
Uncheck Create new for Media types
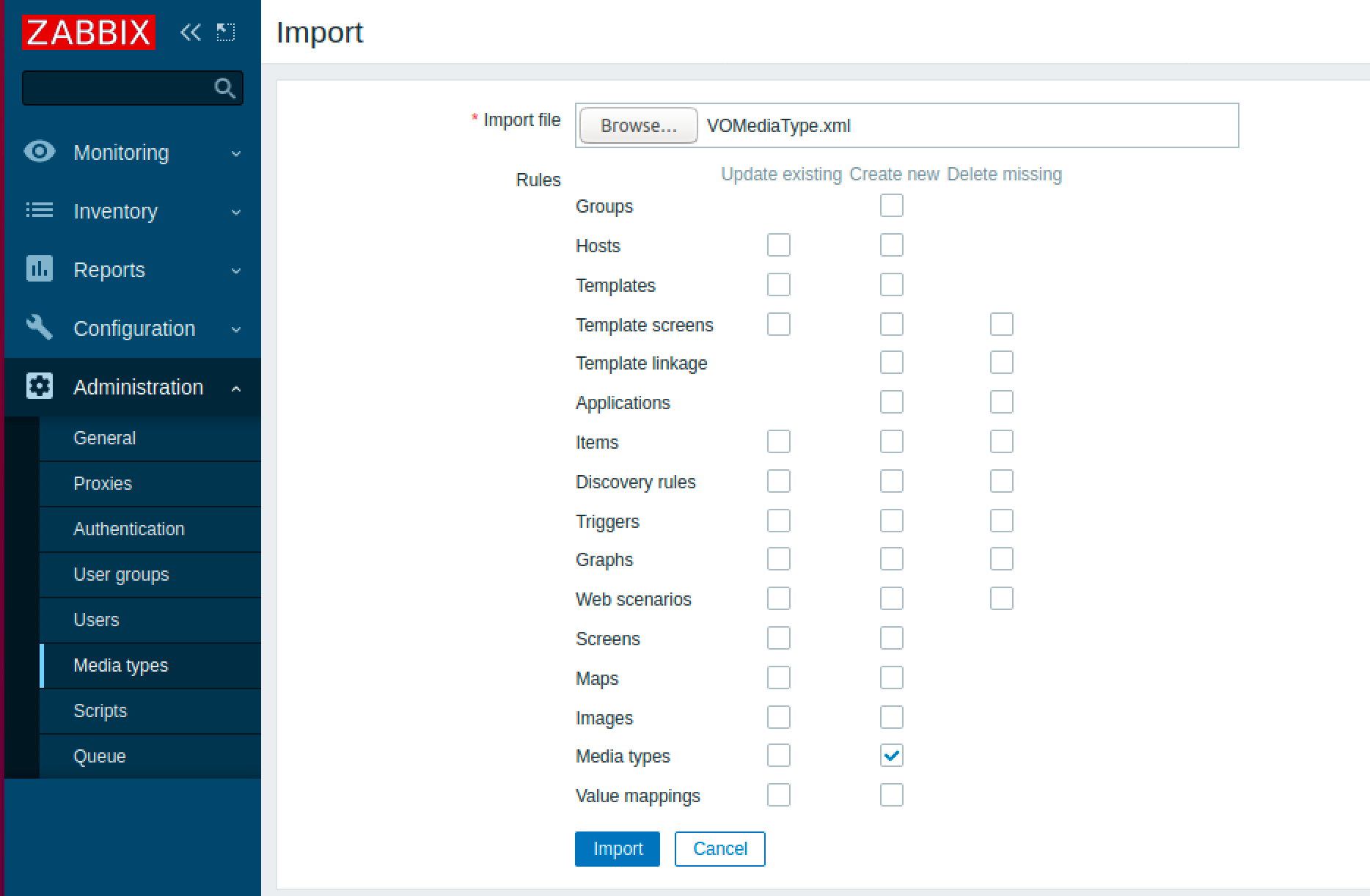(x=891, y=755)
